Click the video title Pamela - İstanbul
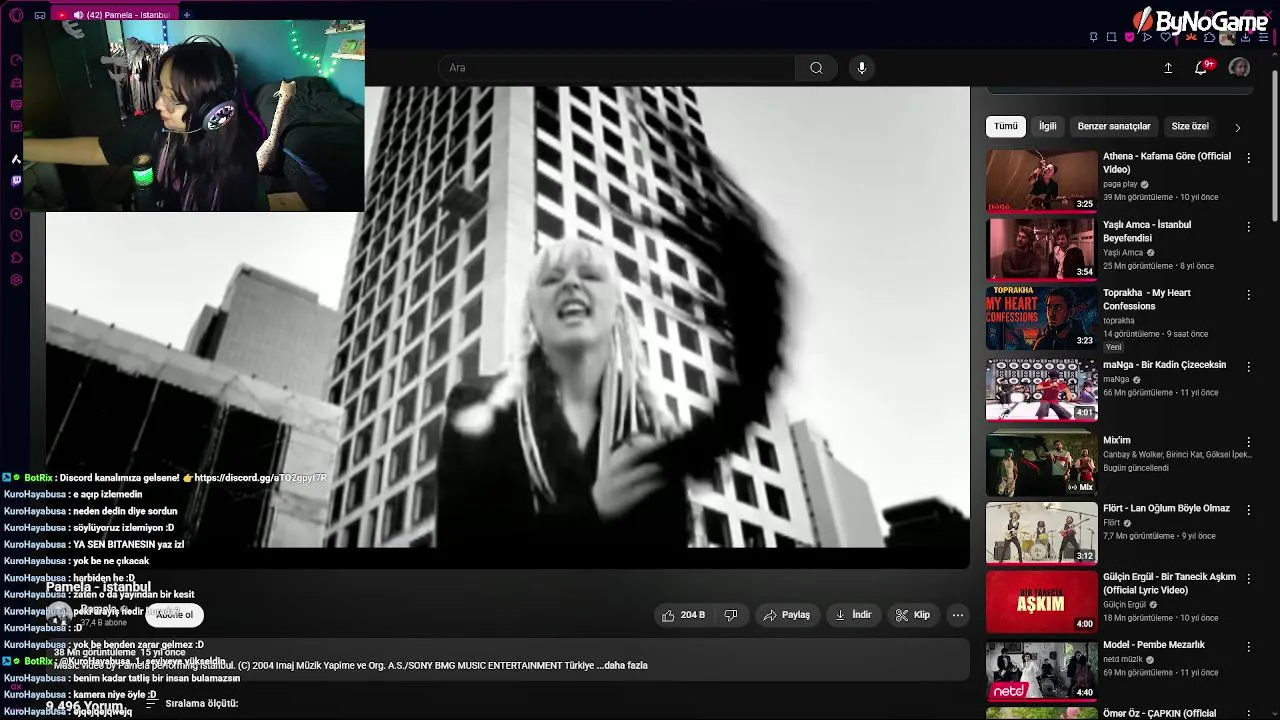1280x720 pixels. pyautogui.click(x=99, y=587)
